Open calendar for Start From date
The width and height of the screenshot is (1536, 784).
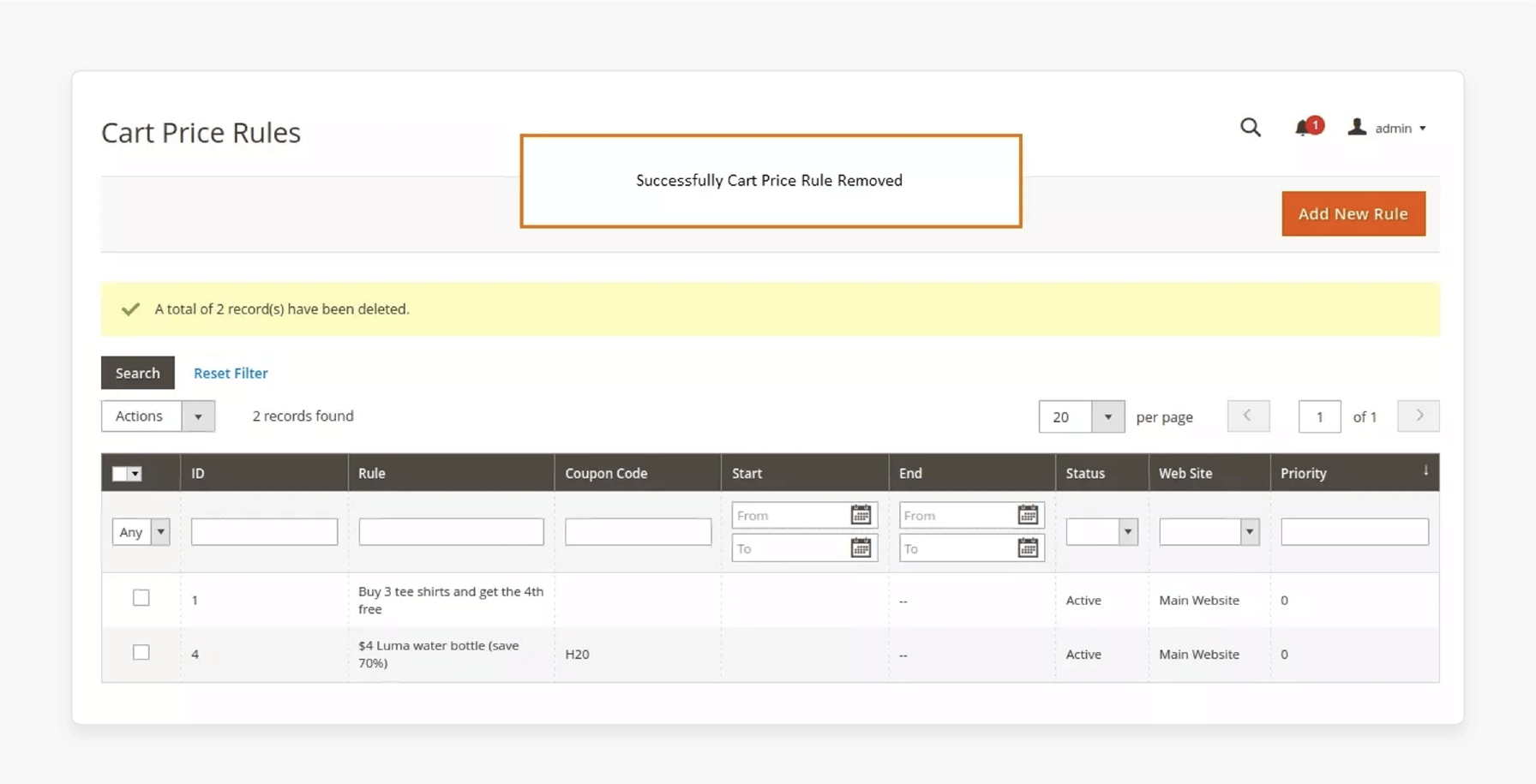coord(861,515)
